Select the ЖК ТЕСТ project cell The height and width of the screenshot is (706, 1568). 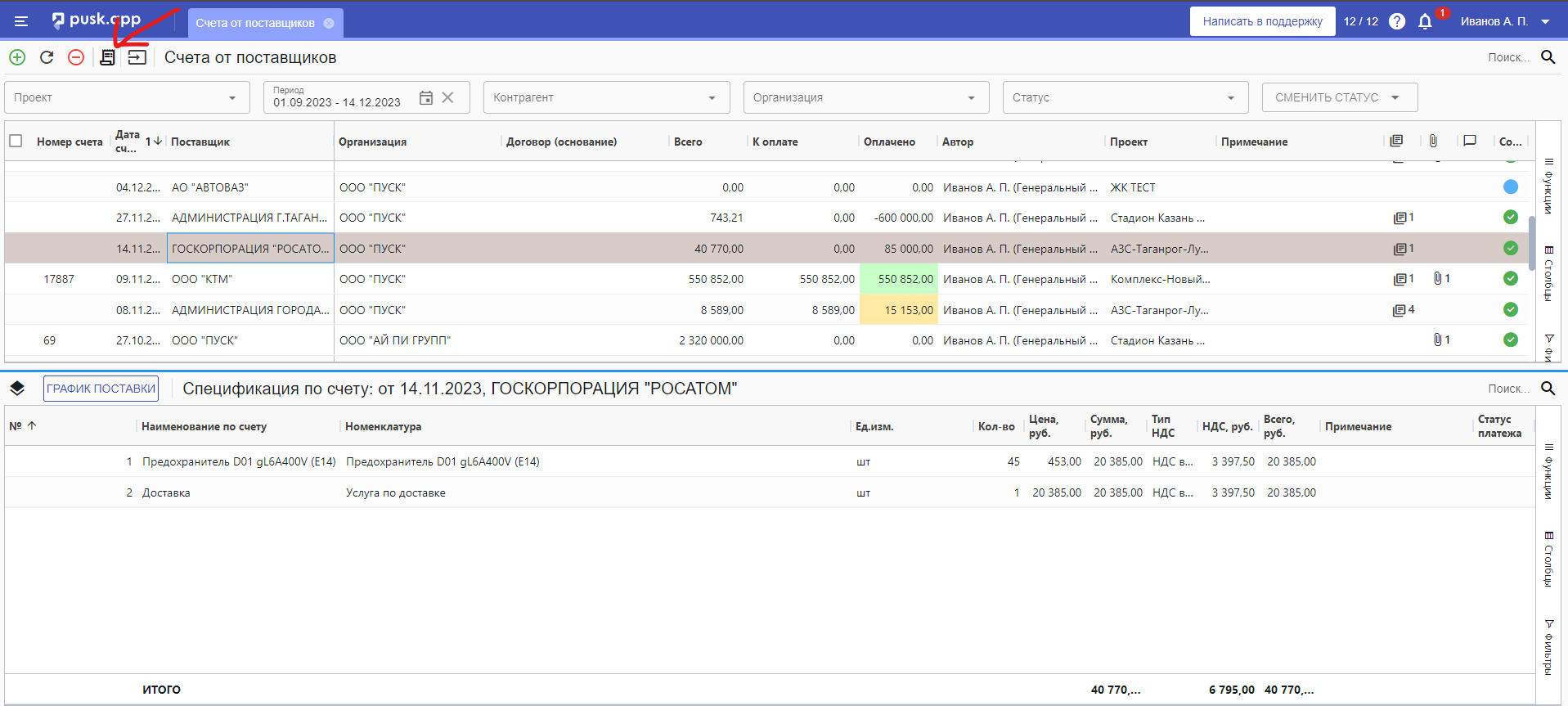click(x=1133, y=187)
